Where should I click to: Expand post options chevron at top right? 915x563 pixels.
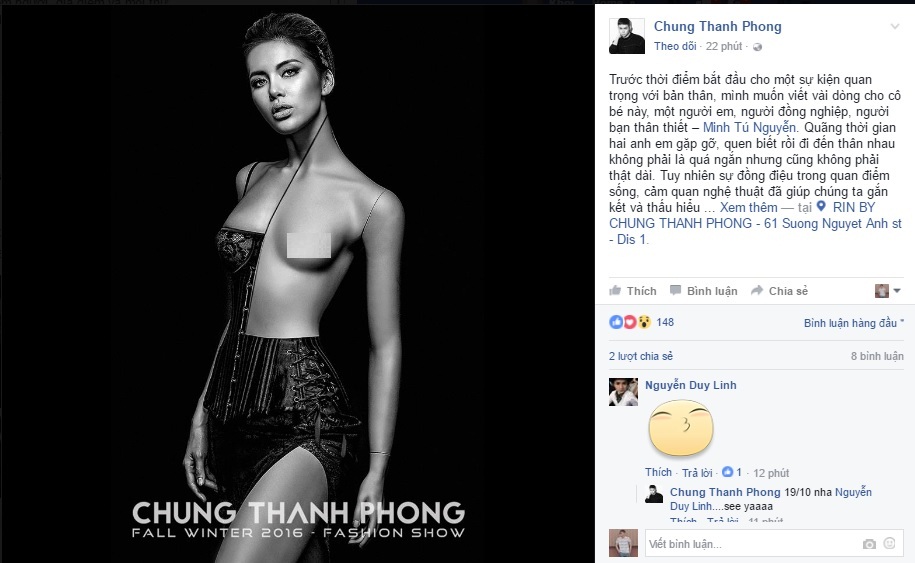pyautogui.click(x=895, y=26)
